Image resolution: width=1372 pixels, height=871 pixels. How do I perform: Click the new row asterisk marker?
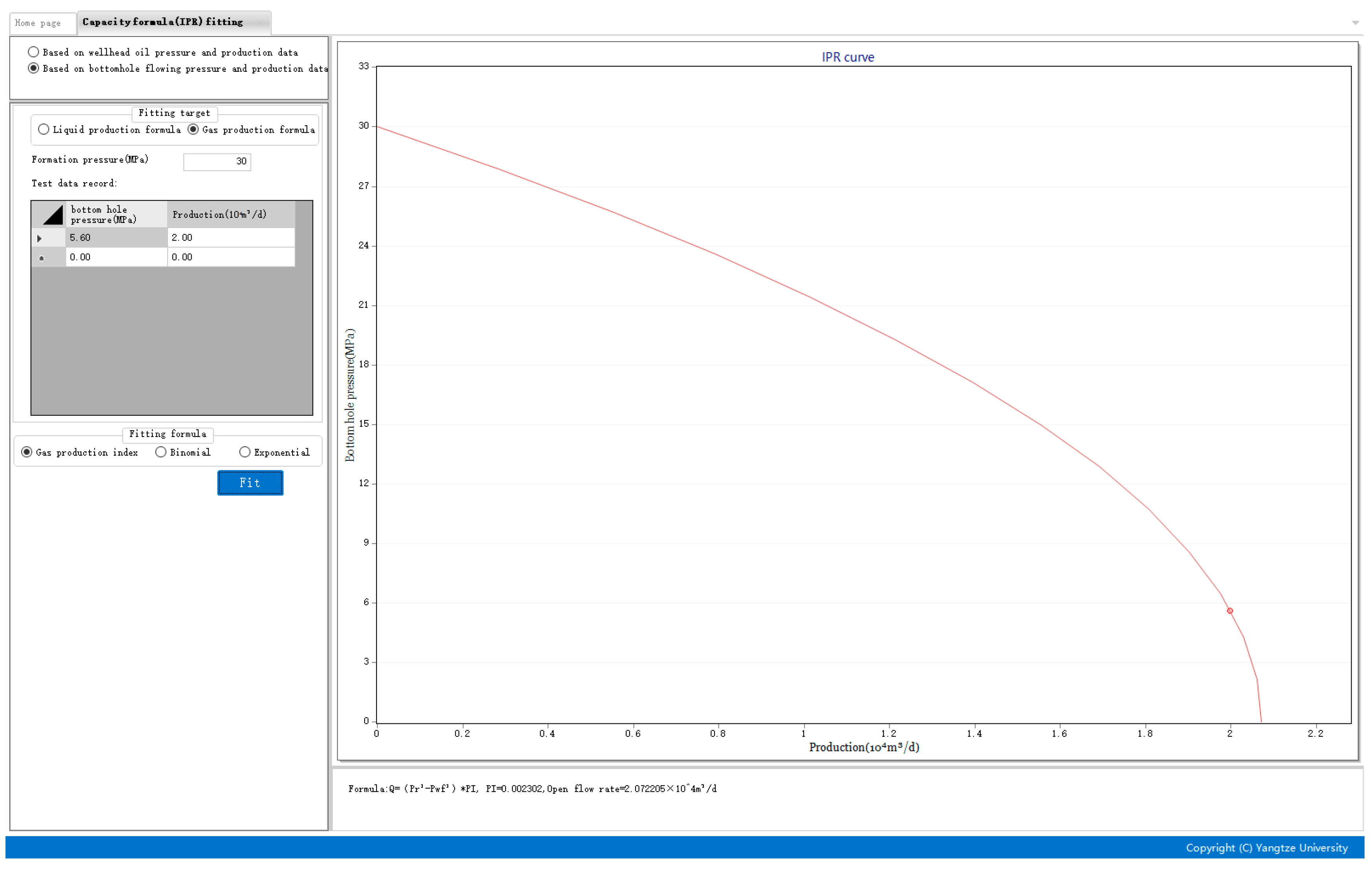tap(41, 258)
